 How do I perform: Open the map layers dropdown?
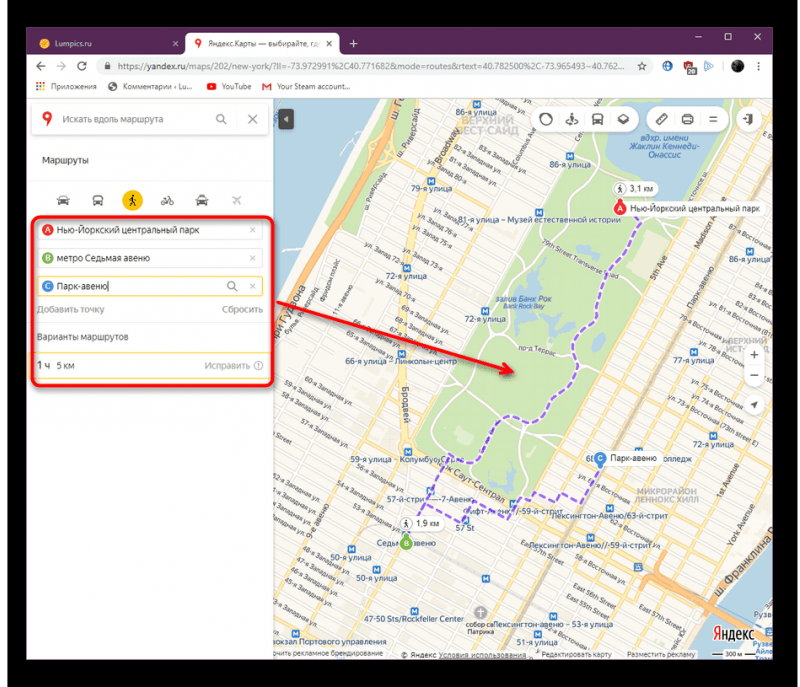click(623, 119)
